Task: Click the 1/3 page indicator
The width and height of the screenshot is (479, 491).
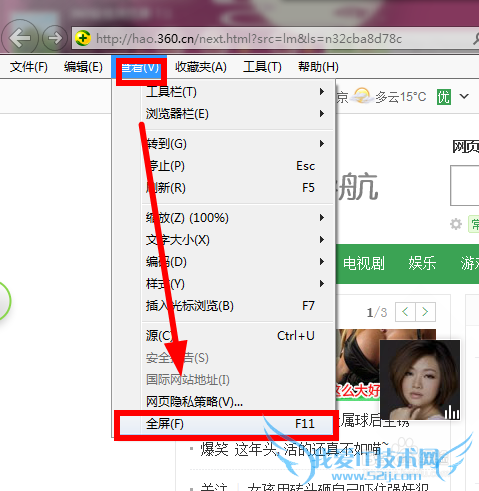Action: click(x=377, y=312)
